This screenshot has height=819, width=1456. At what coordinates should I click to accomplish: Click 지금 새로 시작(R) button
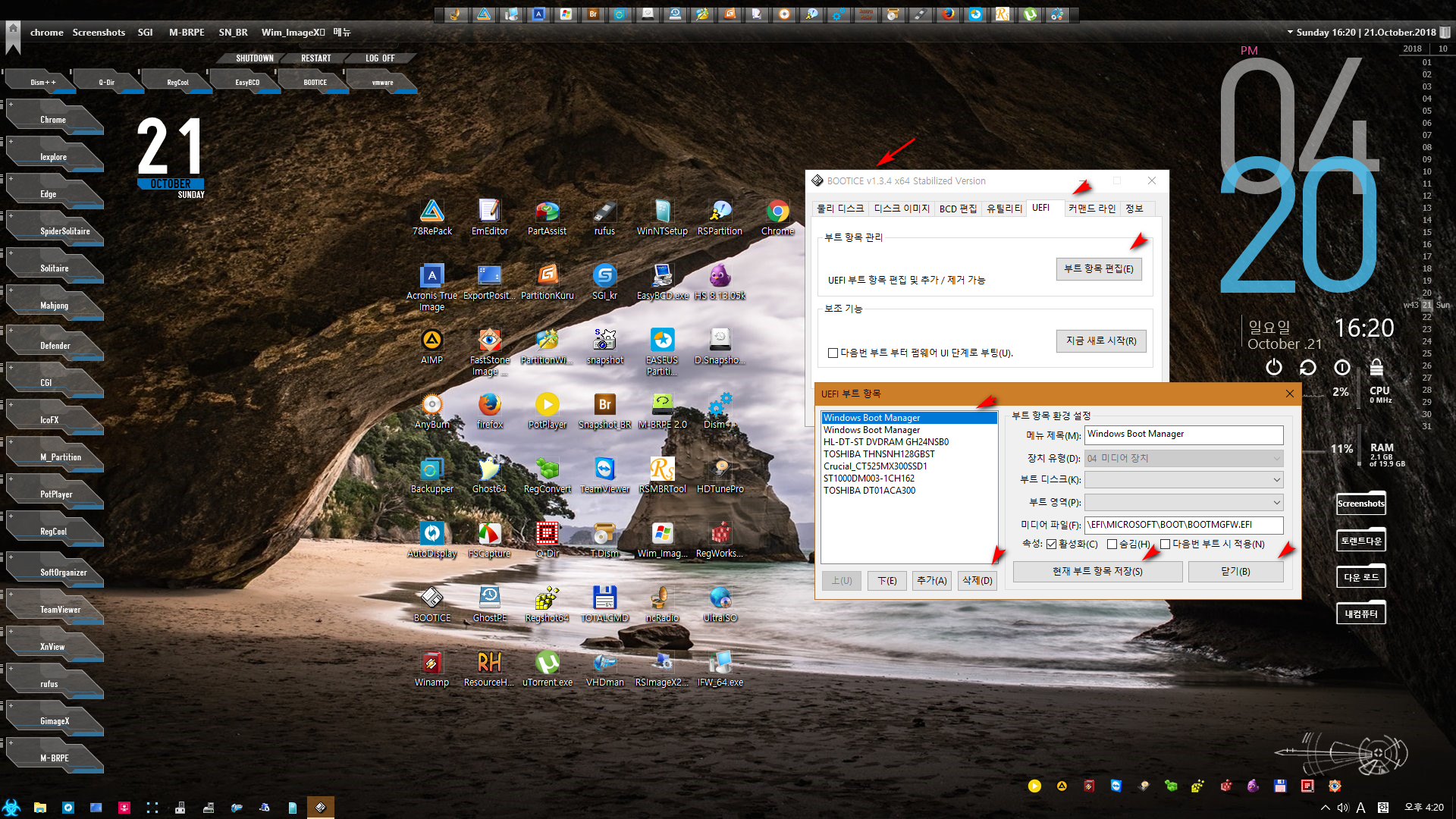point(1101,341)
